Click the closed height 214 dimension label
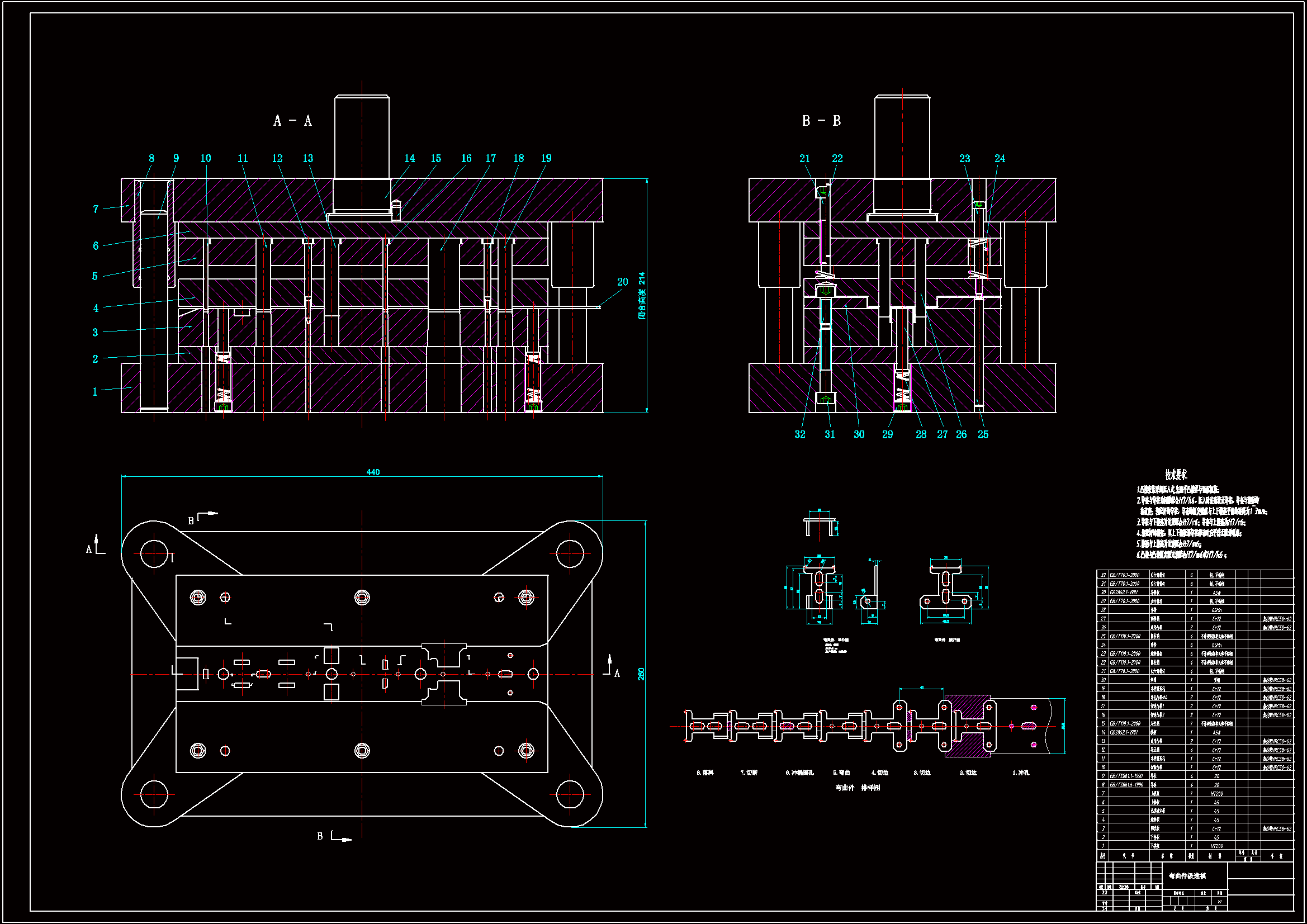The width and height of the screenshot is (1307, 924). tap(642, 296)
